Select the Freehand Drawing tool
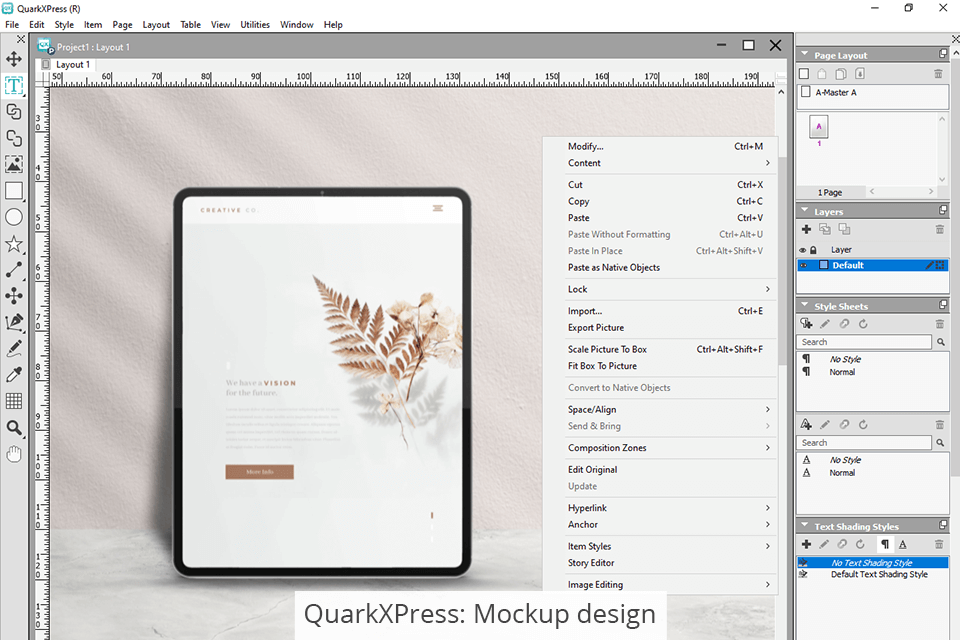This screenshot has height=640, width=960. 13,348
